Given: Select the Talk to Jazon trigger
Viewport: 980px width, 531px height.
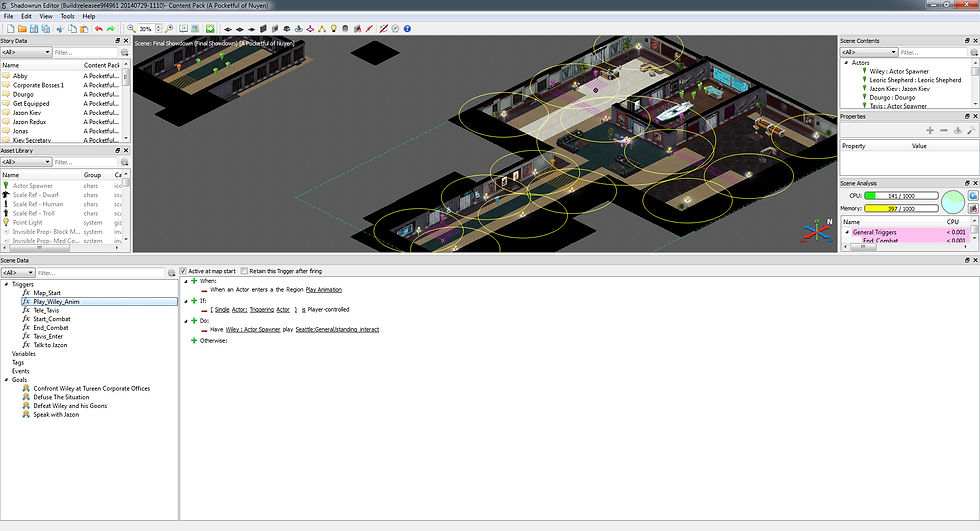Looking at the screenshot, I should [50, 345].
